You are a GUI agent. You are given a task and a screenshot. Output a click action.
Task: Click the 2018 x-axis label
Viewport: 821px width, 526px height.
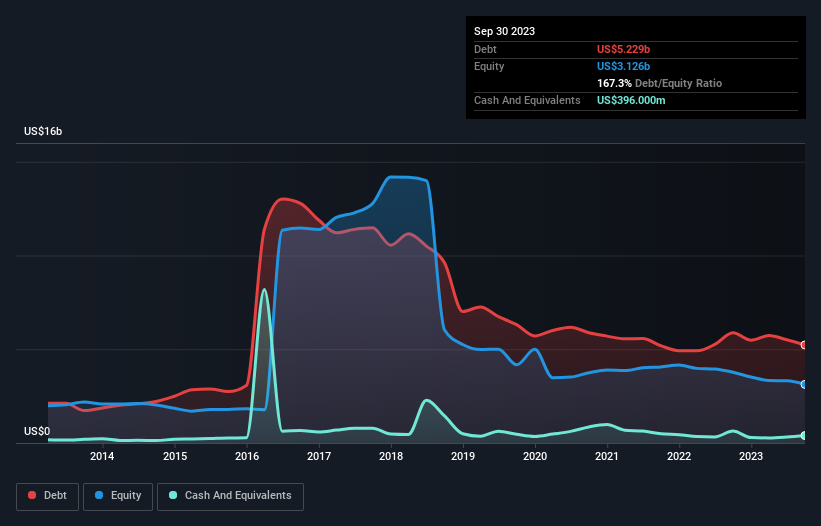click(x=391, y=456)
